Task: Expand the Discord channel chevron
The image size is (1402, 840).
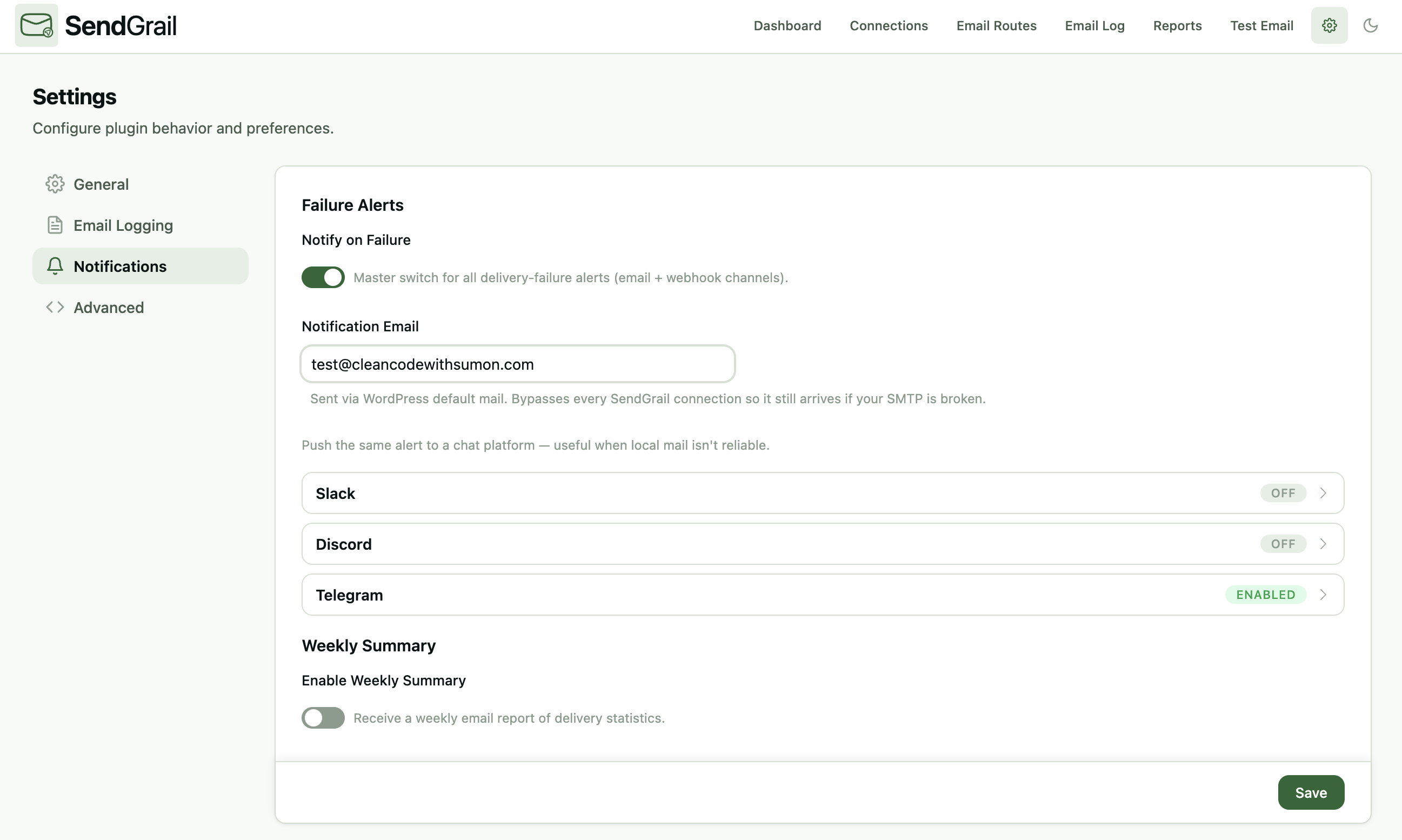Action: 1323,544
